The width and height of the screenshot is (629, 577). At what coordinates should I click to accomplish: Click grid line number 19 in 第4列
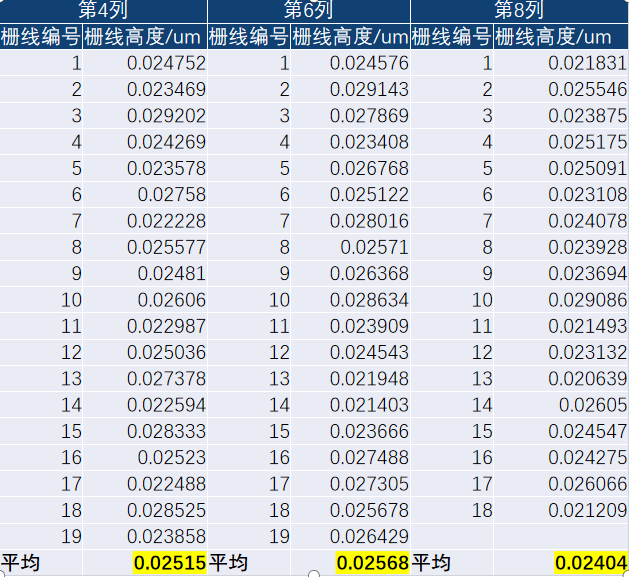[x=71, y=536]
